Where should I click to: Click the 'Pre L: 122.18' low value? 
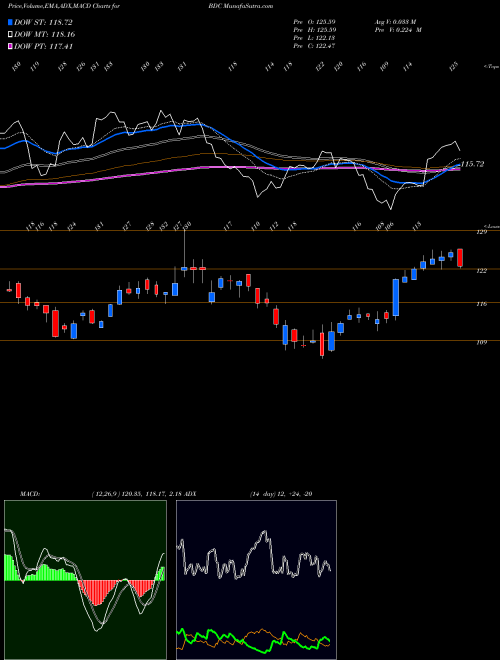(314, 38)
